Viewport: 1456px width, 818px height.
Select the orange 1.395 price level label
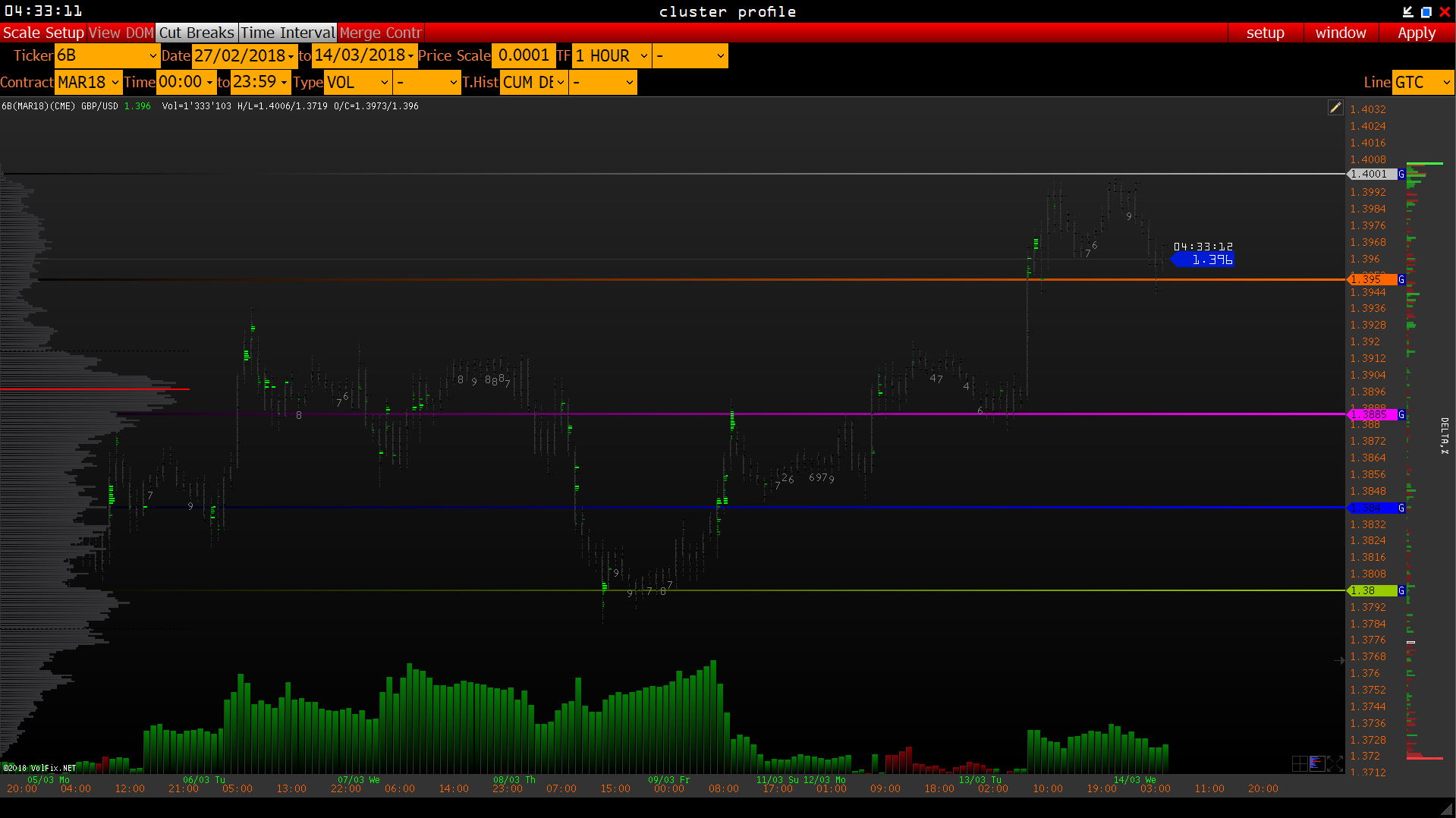1372,280
